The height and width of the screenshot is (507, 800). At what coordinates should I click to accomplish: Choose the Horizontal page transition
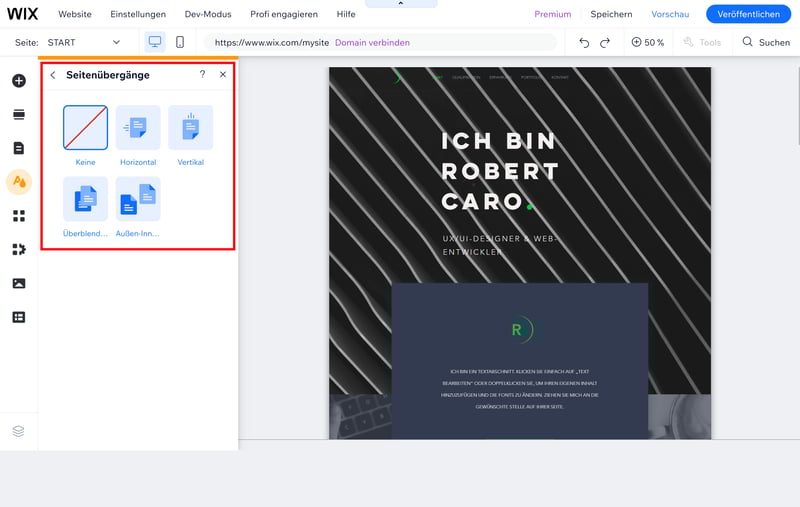[x=138, y=128]
